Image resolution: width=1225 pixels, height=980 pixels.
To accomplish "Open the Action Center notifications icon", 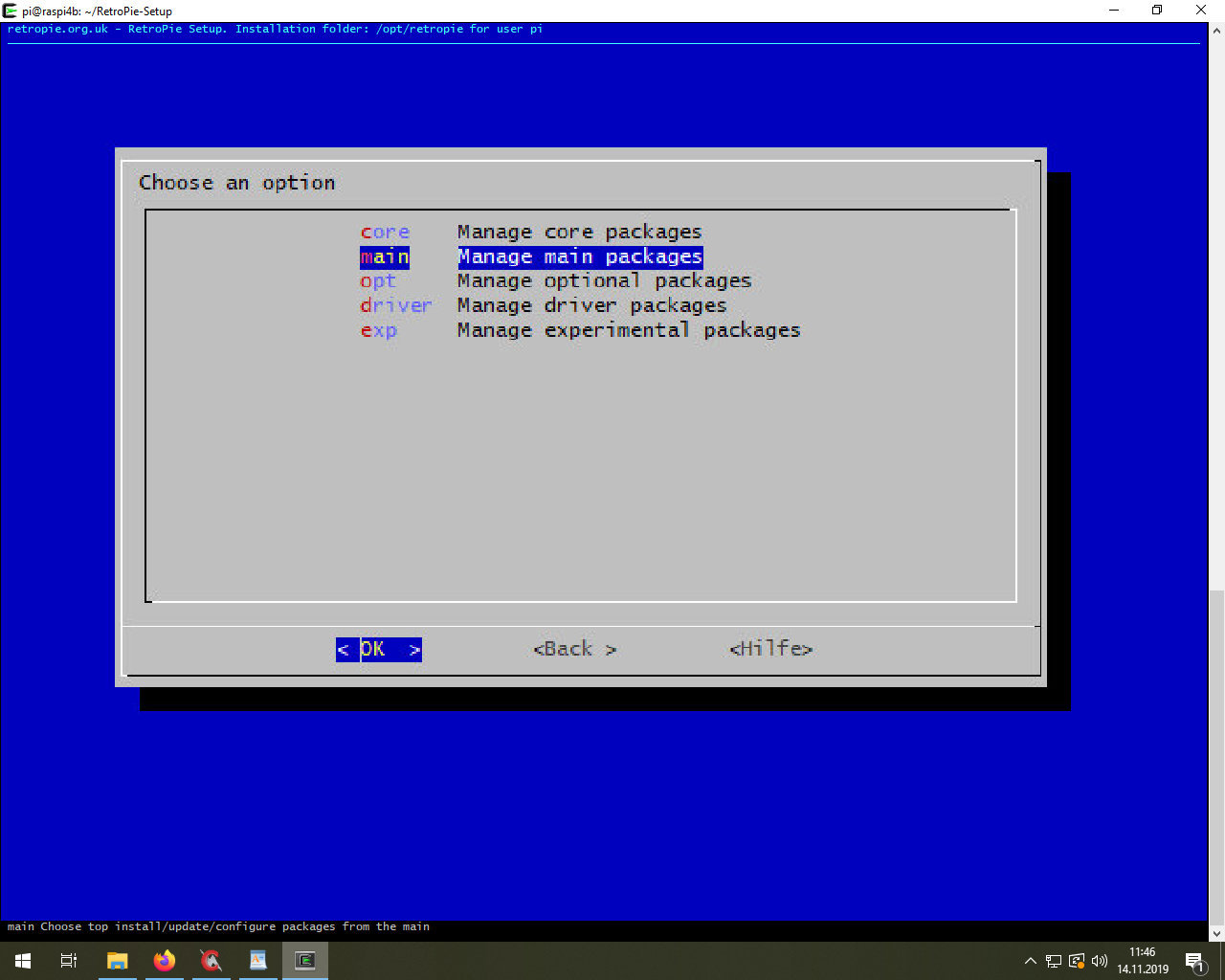I will (1195, 961).
